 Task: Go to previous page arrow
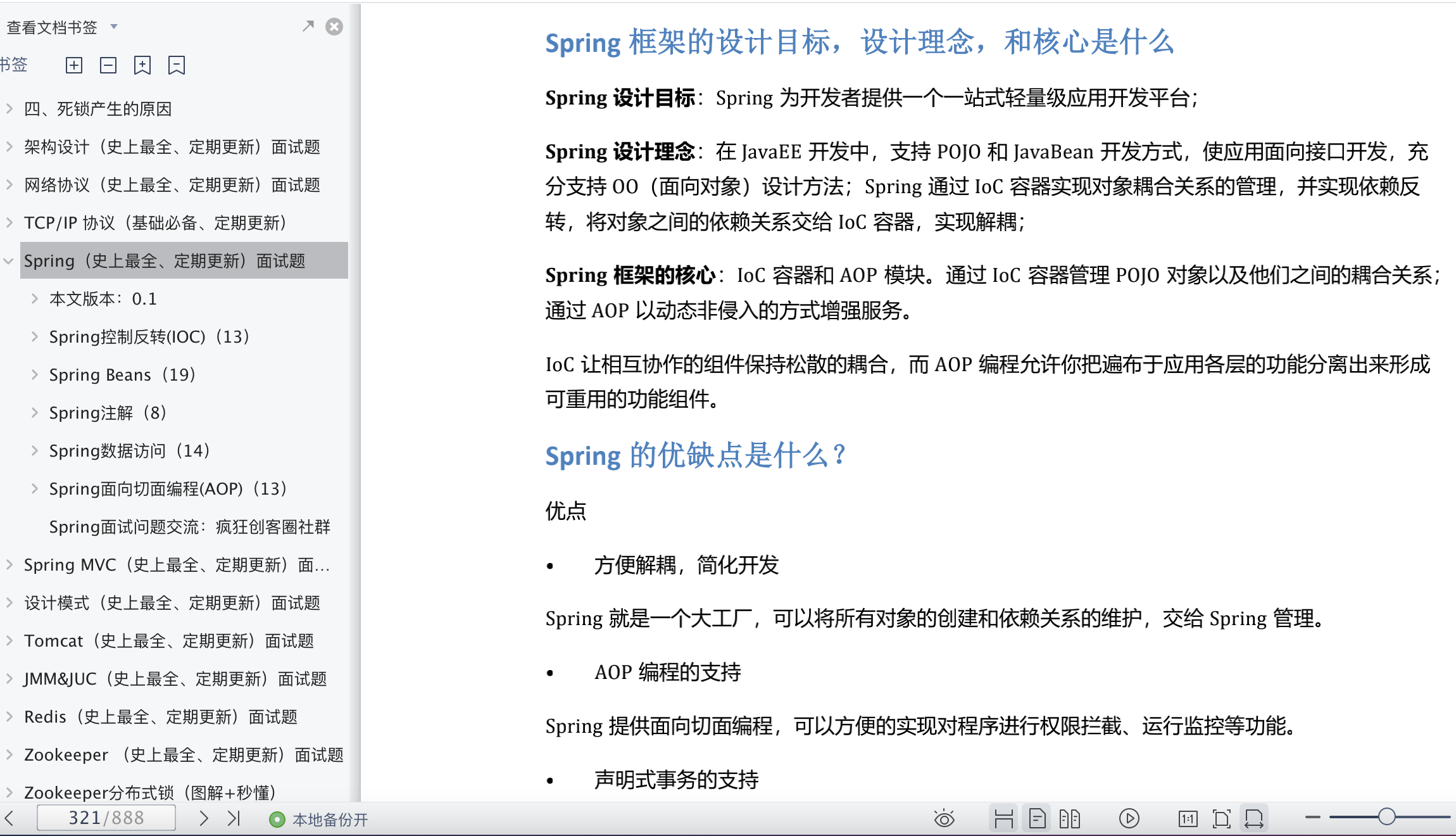click(9, 818)
